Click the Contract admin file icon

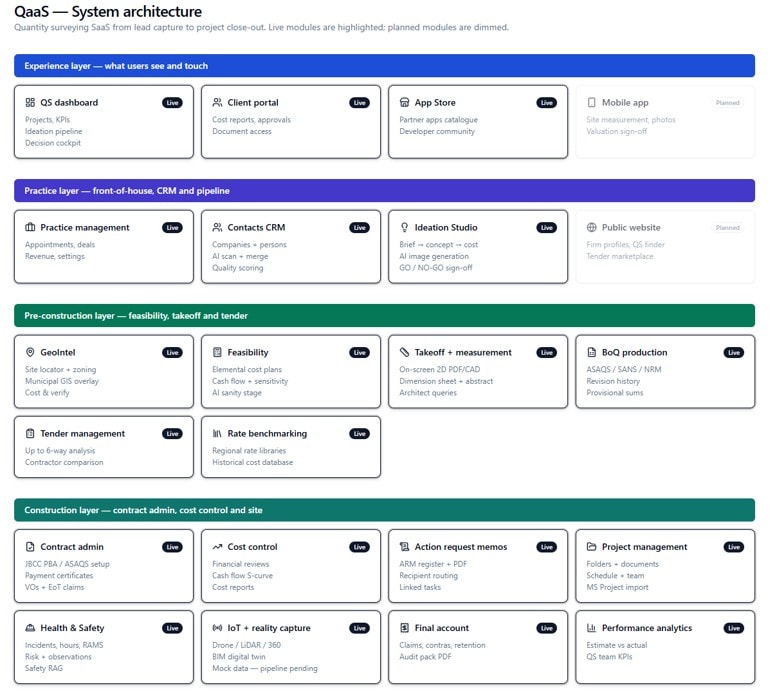pos(30,547)
